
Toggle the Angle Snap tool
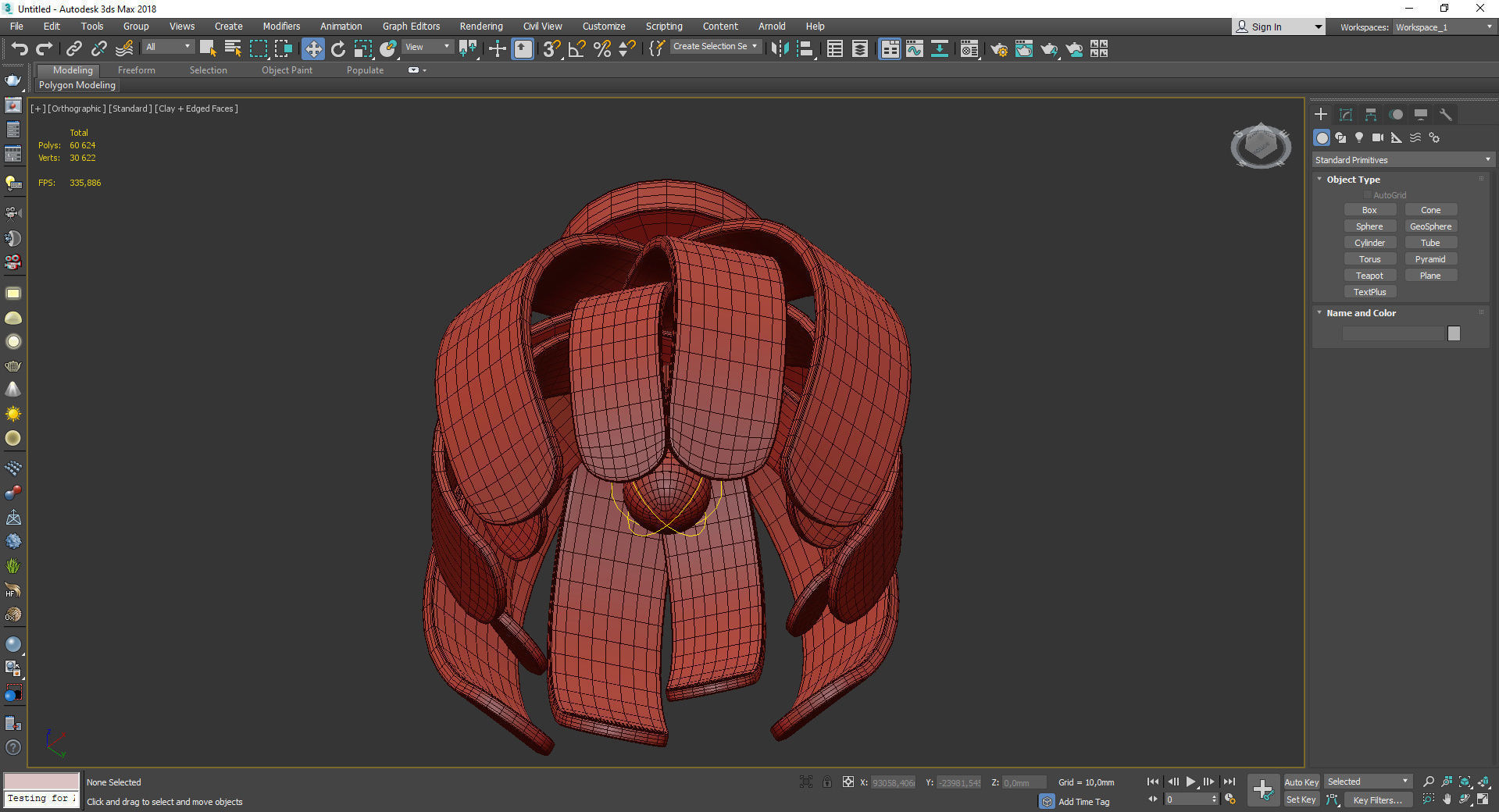pos(576,49)
